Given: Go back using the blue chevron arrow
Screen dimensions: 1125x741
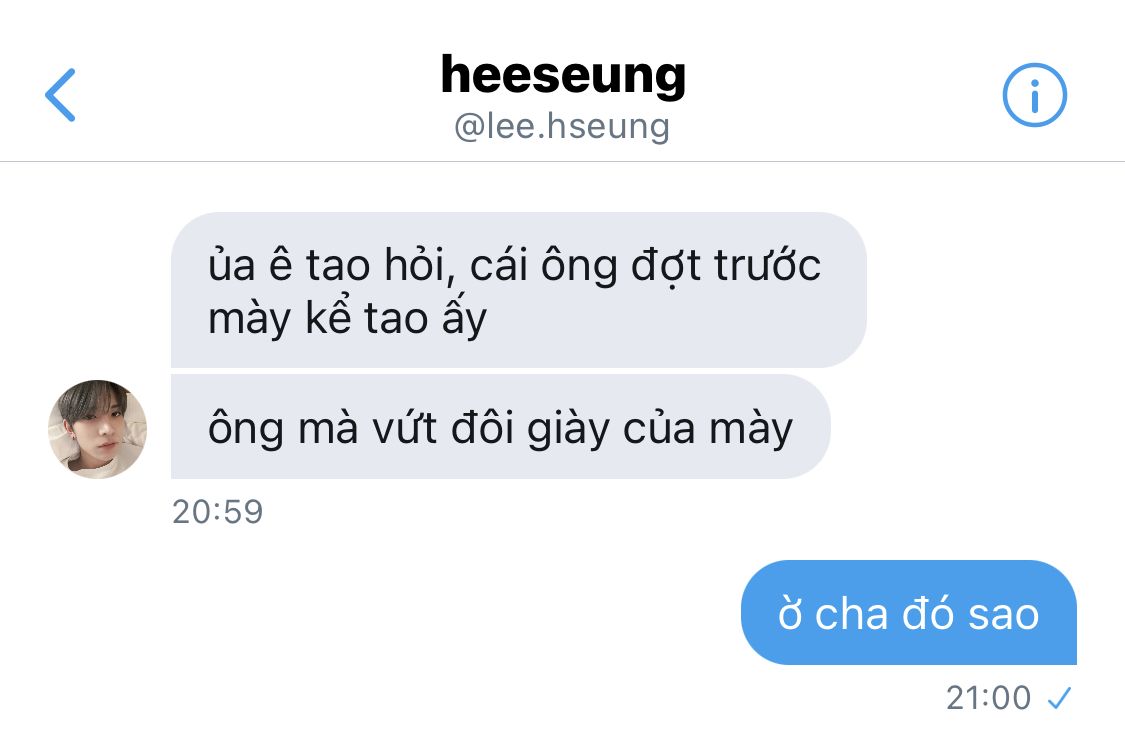Looking at the screenshot, I should 60,95.
